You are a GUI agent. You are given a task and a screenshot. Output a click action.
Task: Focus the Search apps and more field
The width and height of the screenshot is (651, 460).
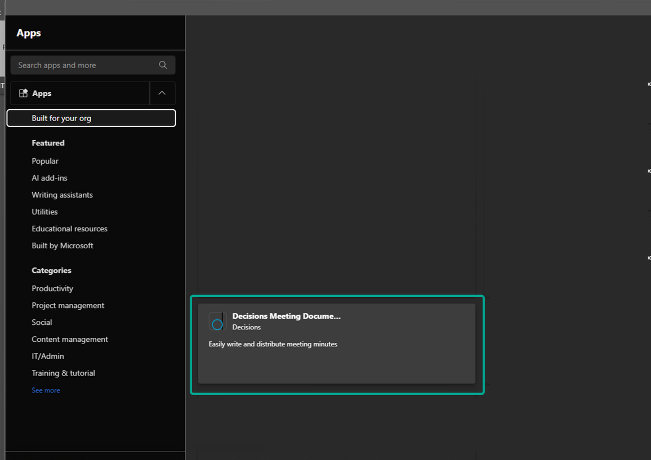tap(85, 65)
